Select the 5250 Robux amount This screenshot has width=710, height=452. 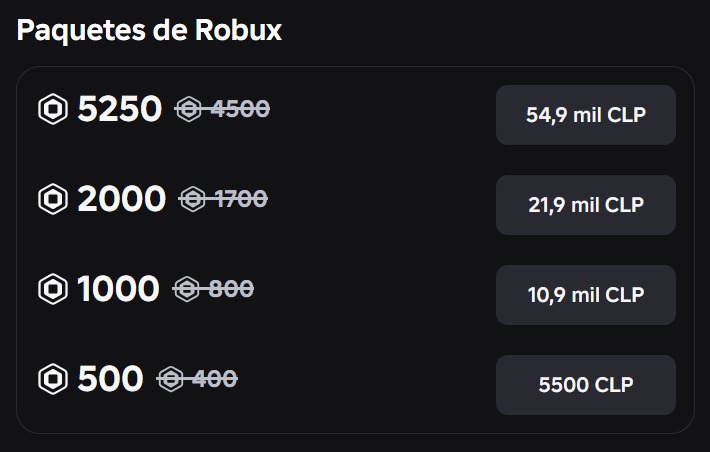point(120,109)
